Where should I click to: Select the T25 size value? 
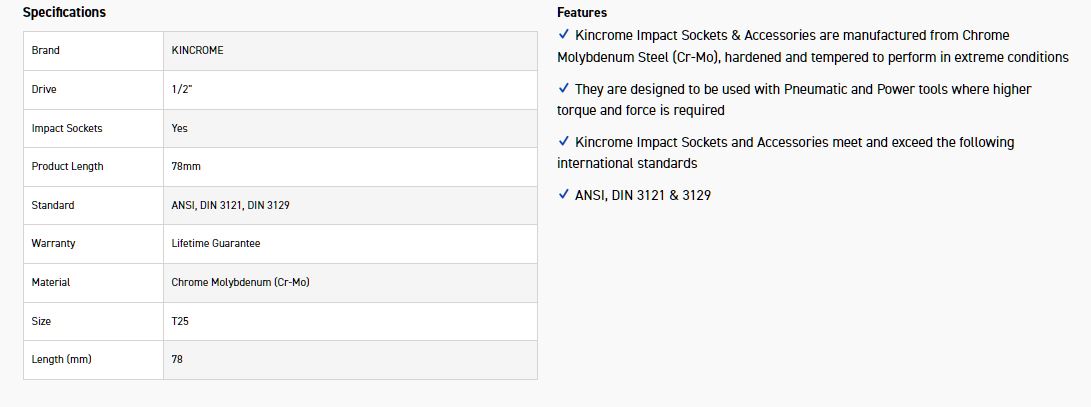pos(181,322)
